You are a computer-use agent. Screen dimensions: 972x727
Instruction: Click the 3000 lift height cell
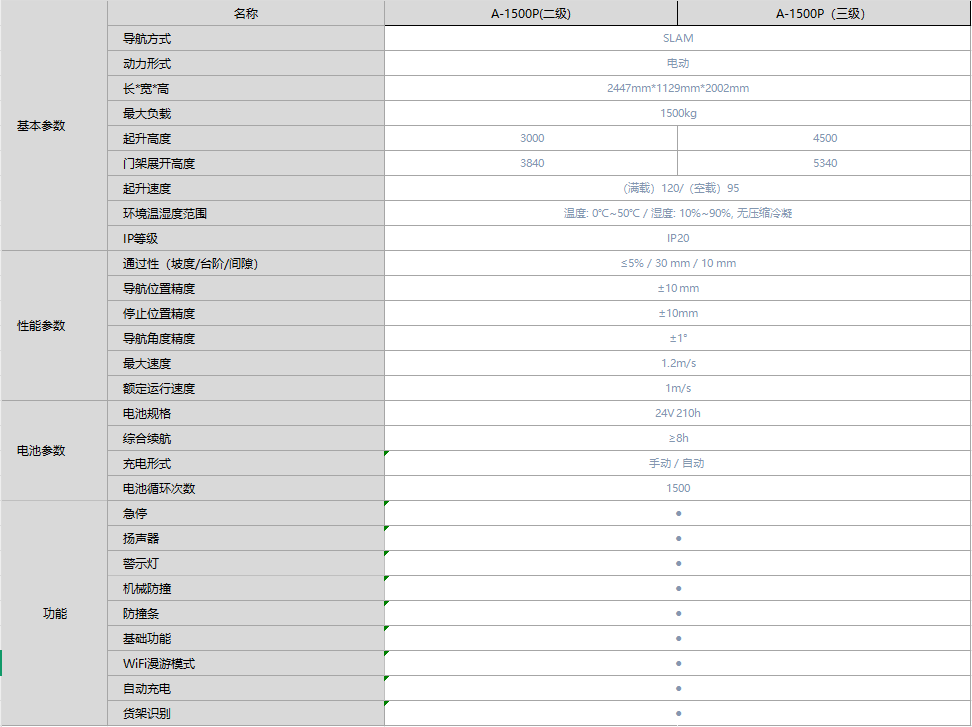tap(531, 138)
